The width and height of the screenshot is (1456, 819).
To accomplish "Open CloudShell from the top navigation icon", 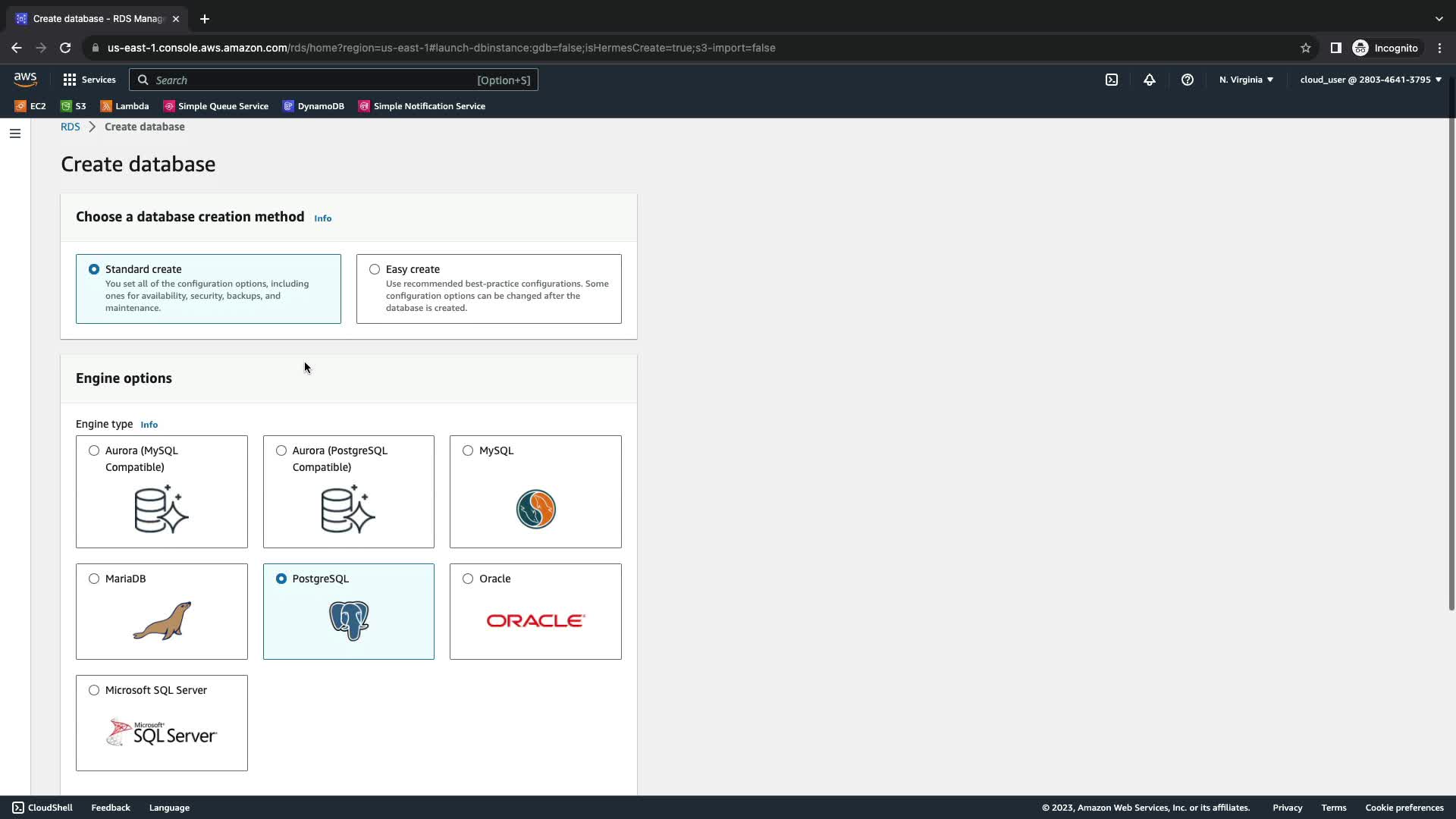I will 1111,80.
